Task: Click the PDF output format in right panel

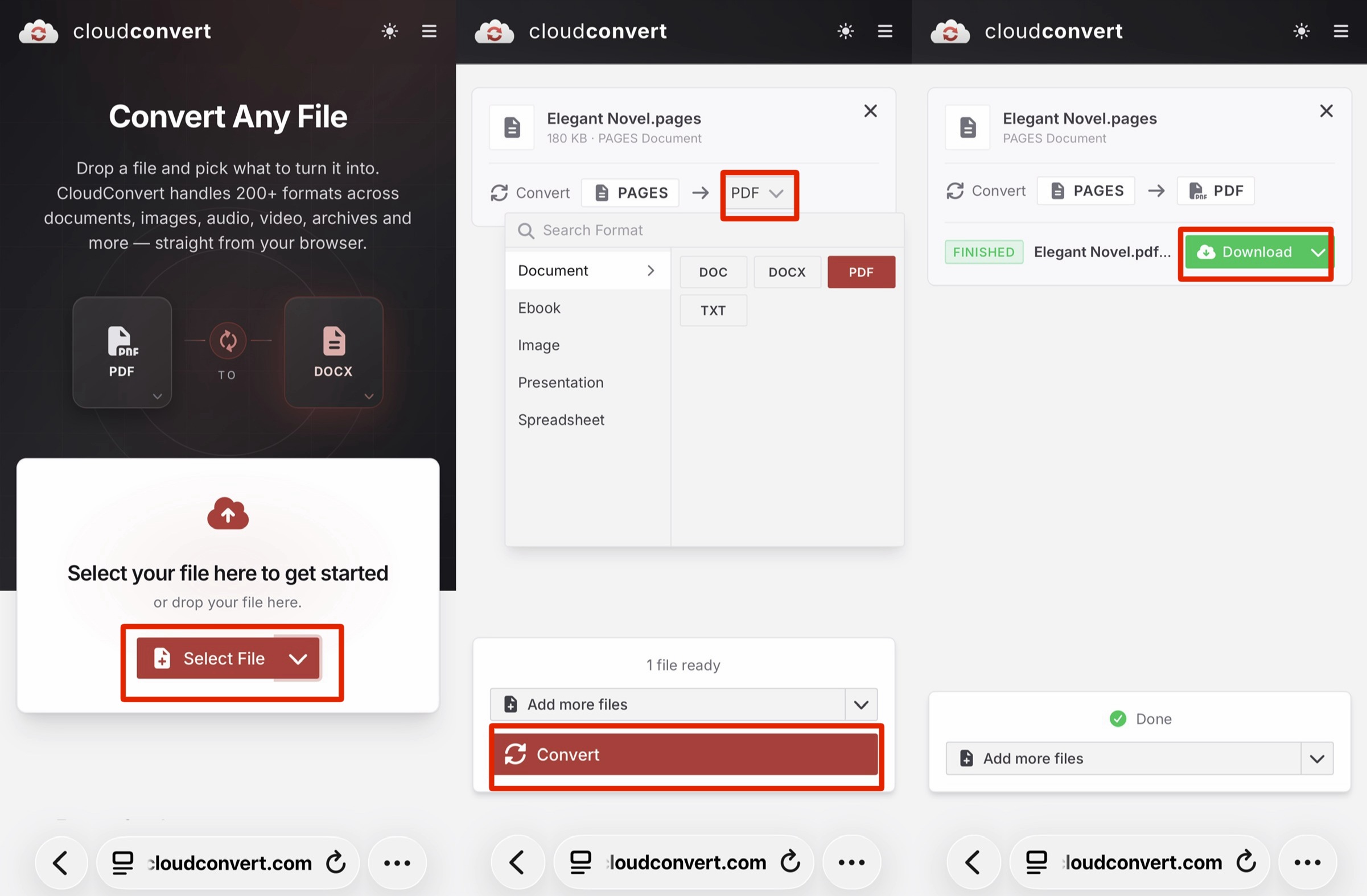Action: point(1216,191)
